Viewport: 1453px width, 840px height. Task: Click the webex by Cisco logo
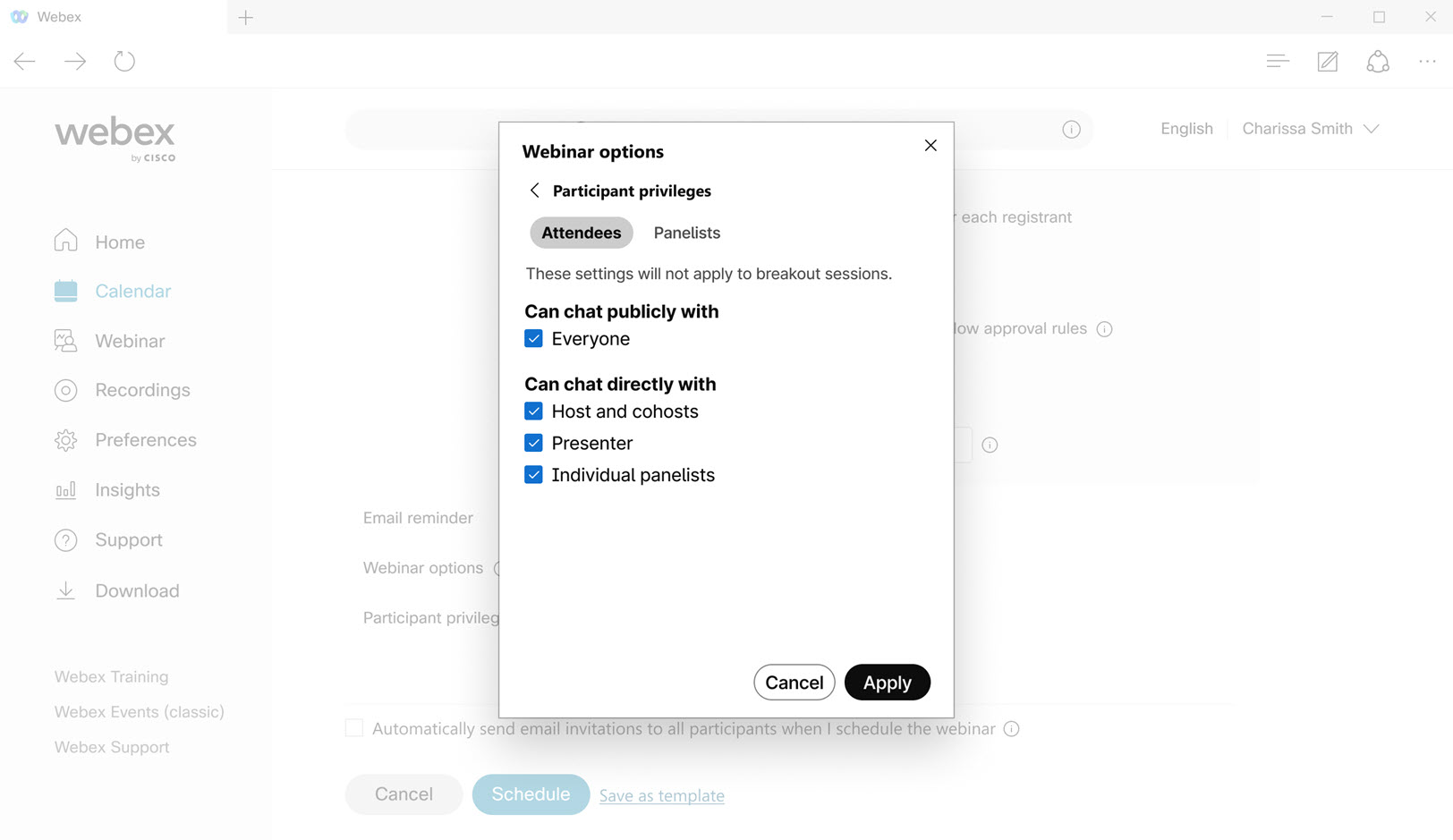(115, 139)
